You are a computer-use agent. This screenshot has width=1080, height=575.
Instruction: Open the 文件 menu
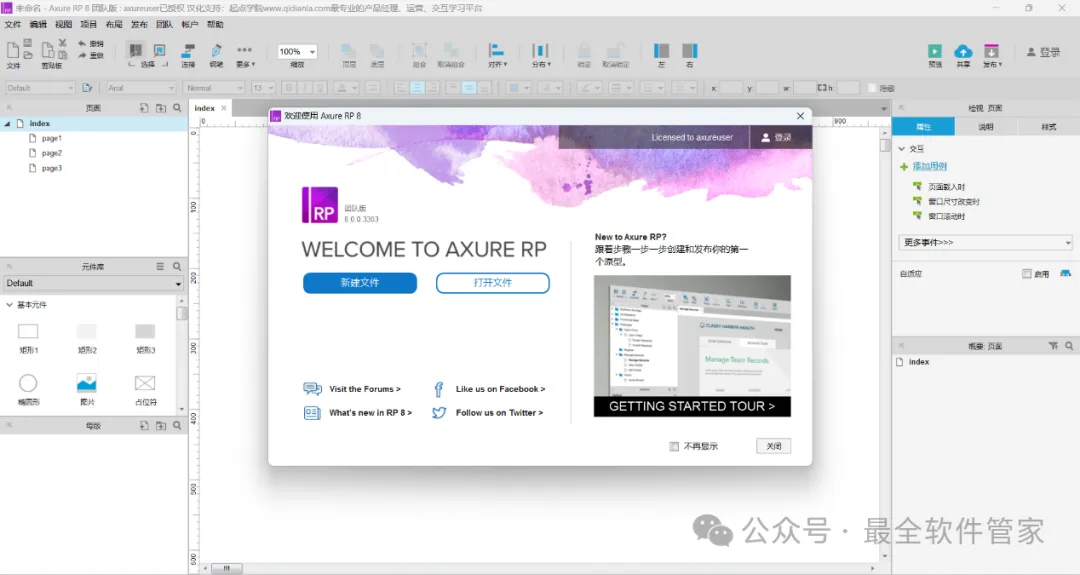[x=12, y=24]
